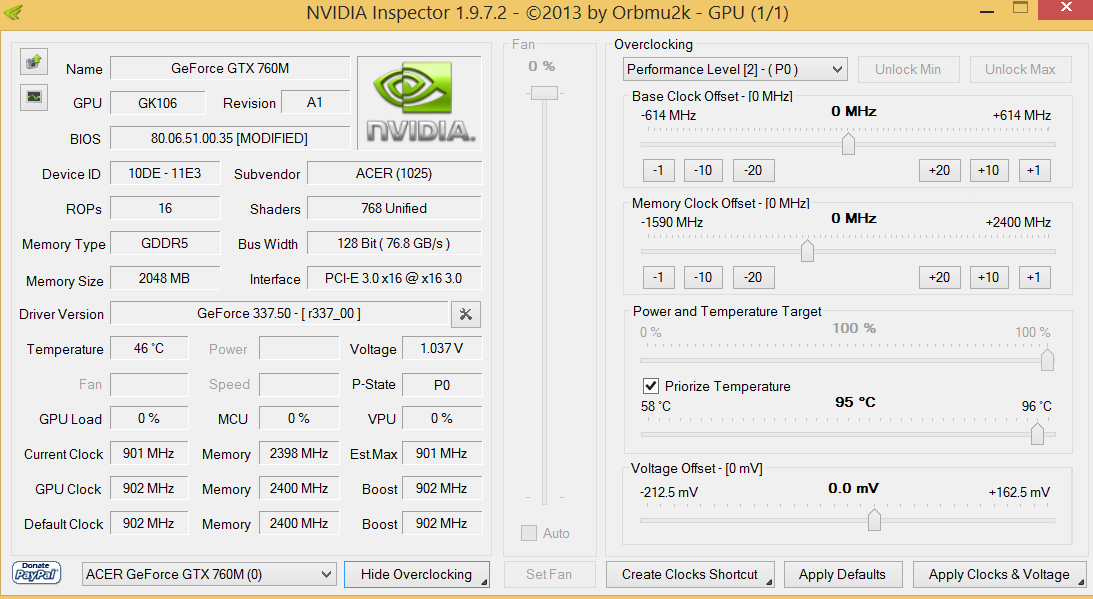Image resolution: width=1093 pixels, height=599 pixels.
Task: Click Base Clock Offset +20 button
Action: tap(940, 170)
